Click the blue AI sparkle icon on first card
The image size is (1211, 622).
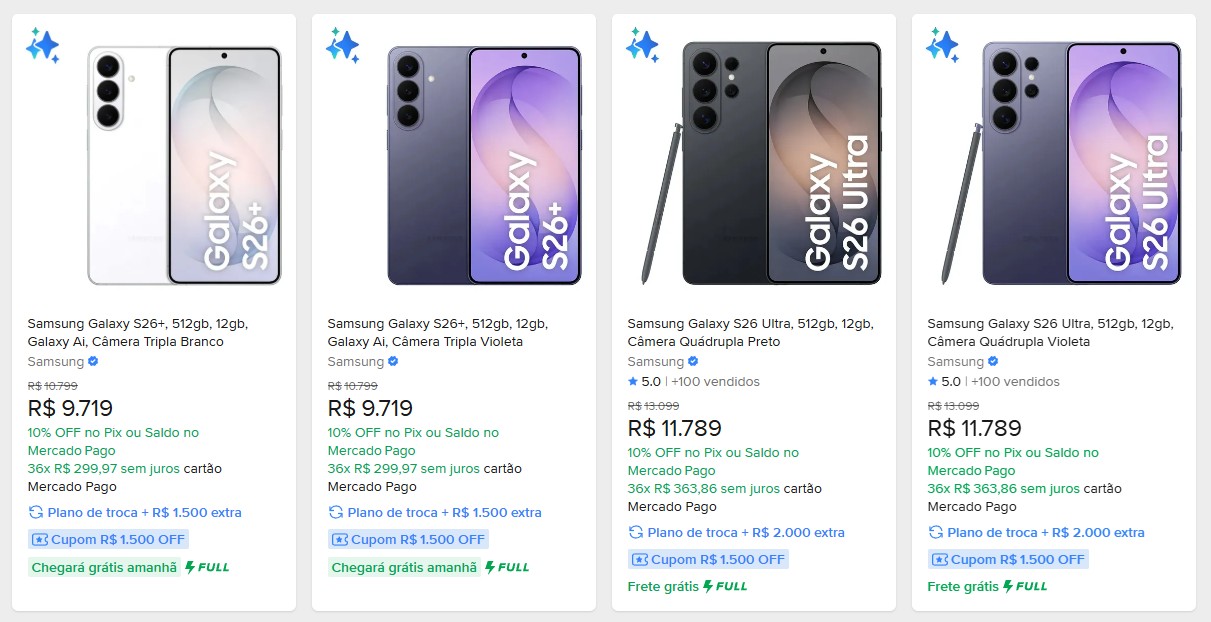coord(46,45)
